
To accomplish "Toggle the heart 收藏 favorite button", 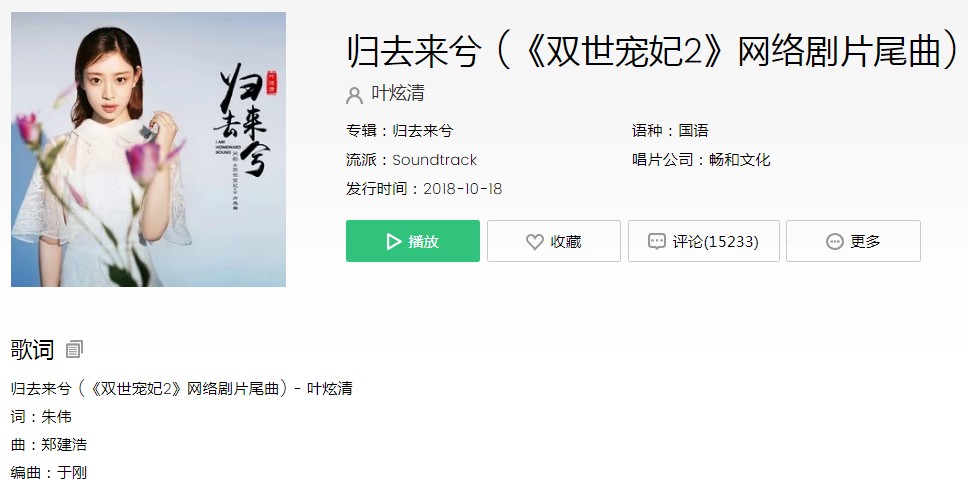I will (554, 241).
